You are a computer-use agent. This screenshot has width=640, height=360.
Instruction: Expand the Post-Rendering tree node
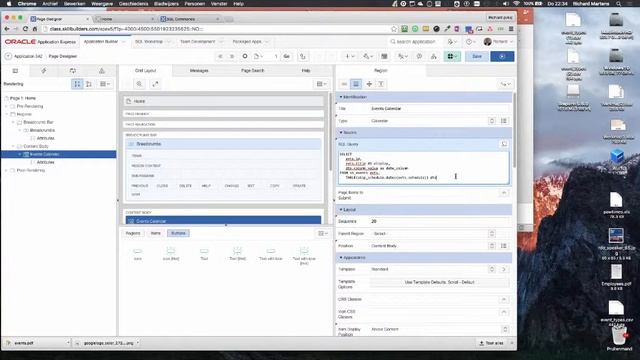click(6, 170)
